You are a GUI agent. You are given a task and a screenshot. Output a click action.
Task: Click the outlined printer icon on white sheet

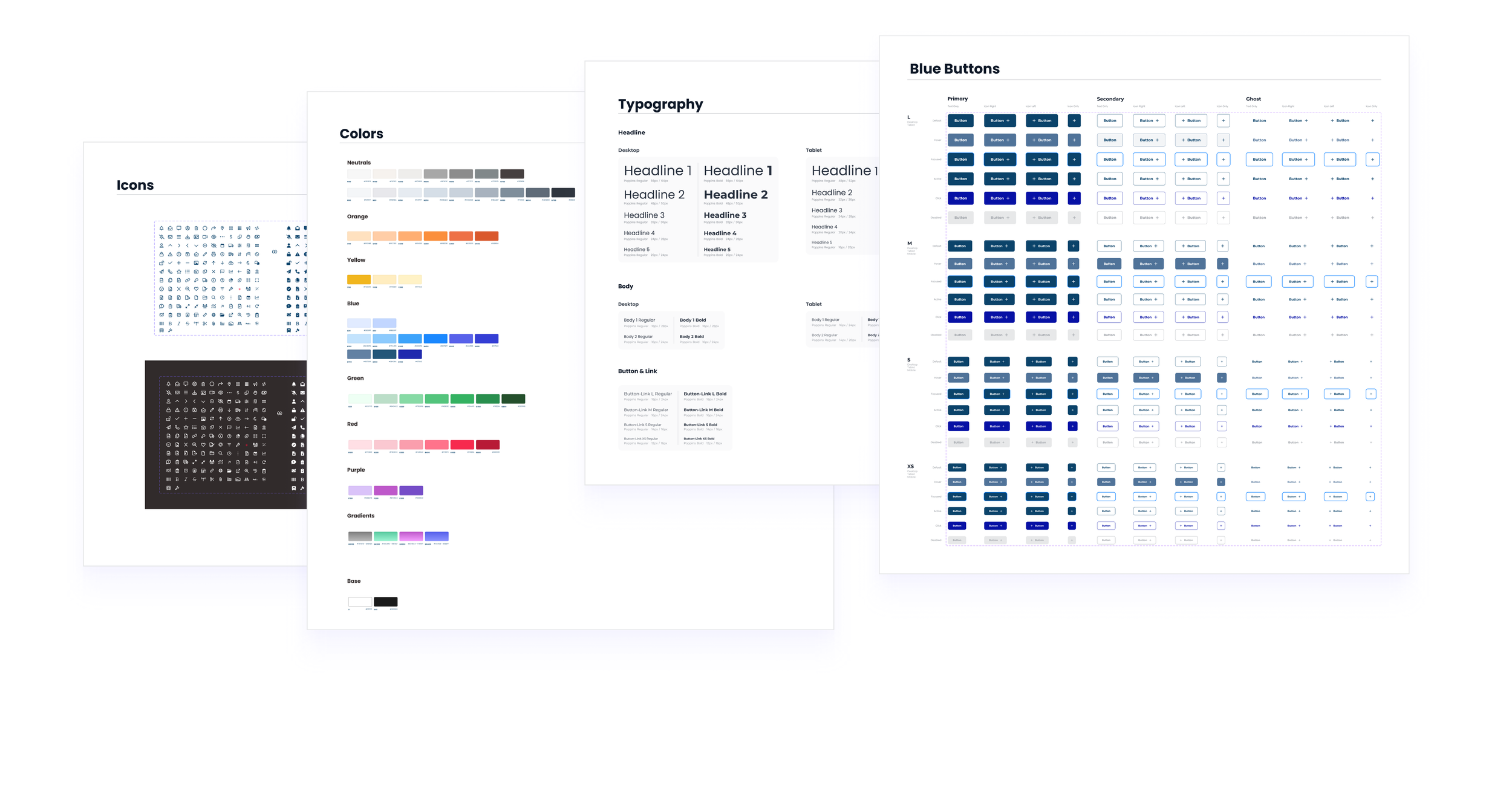[x=213, y=254]
